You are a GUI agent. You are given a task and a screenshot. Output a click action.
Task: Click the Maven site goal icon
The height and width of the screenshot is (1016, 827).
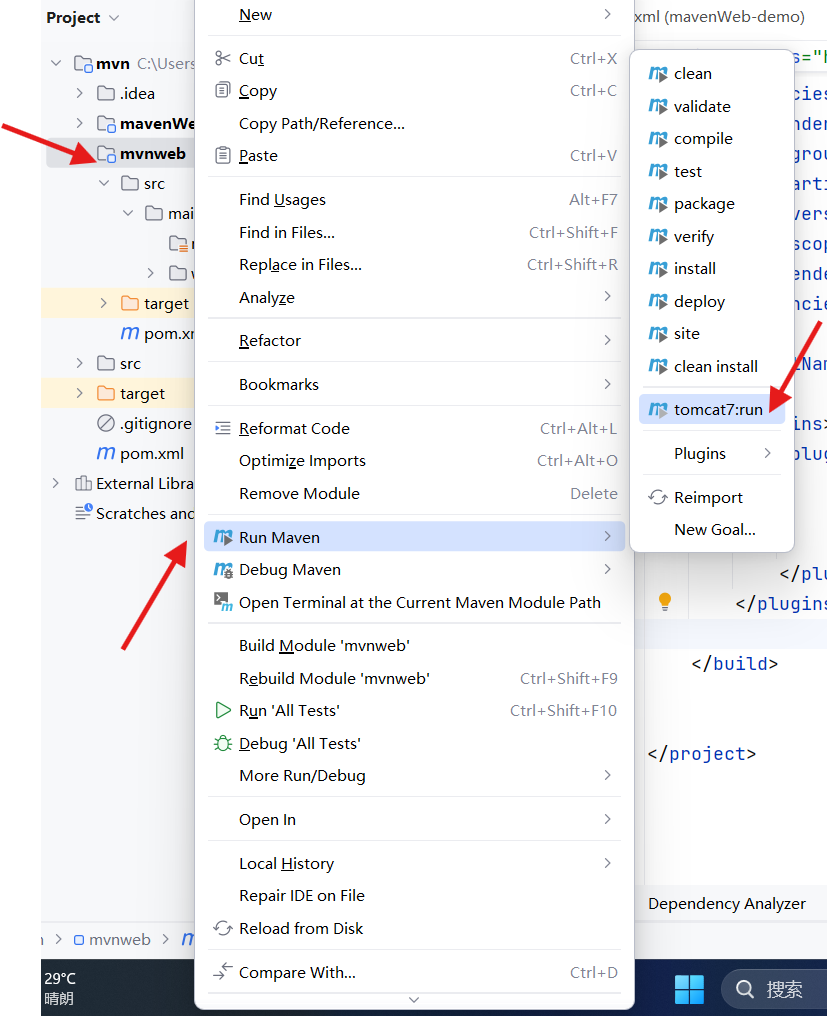tap(657, 334)
